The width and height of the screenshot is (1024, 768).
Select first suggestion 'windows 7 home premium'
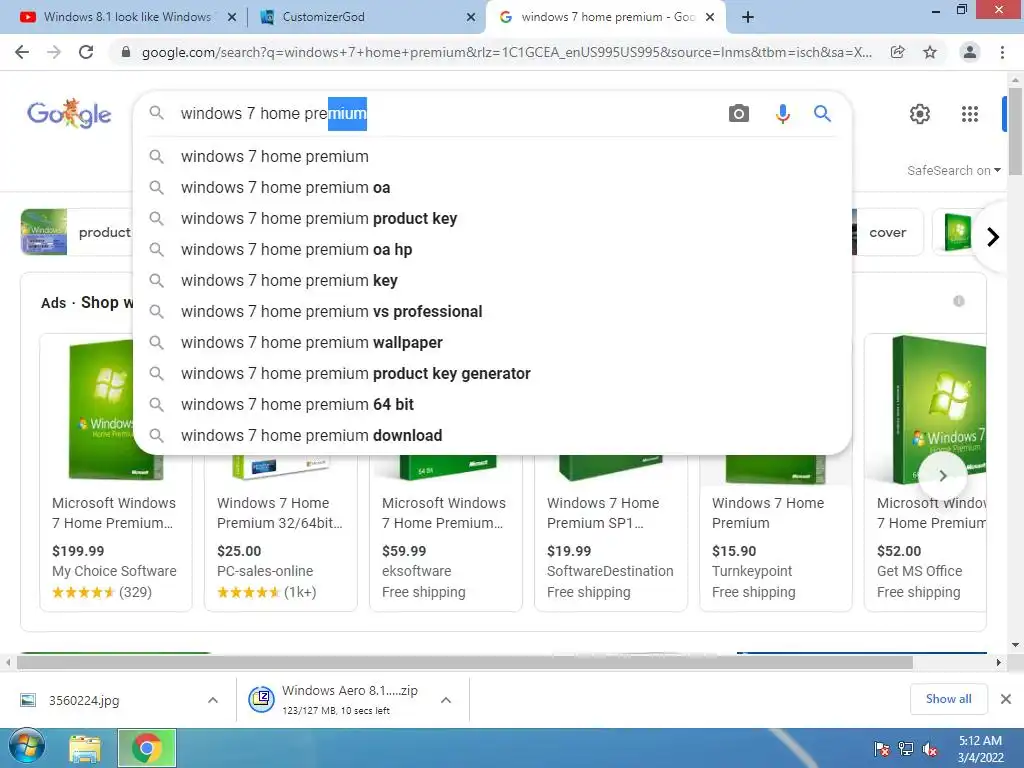(x=492, y=157)
